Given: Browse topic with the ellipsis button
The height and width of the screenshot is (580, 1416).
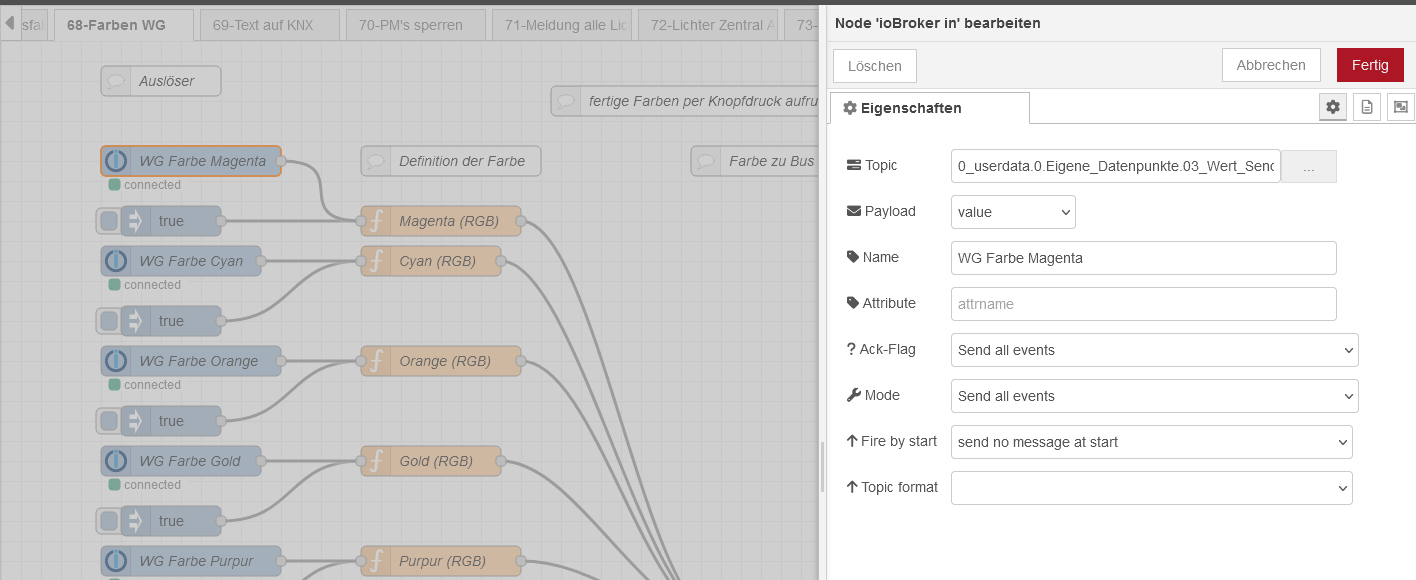Looking at the screenshot, I should tap(1308, 167).
